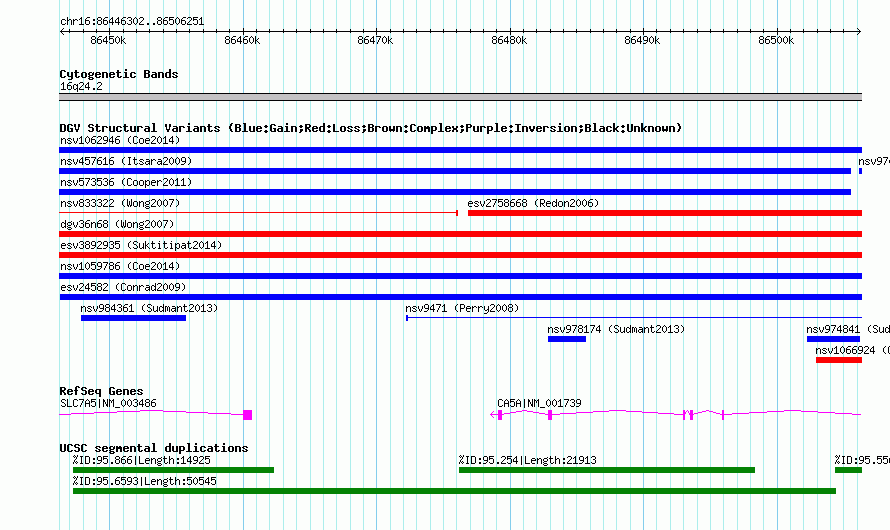Click the DGV Structural Variants track title

pyautogui.click(x=371, y=128)
